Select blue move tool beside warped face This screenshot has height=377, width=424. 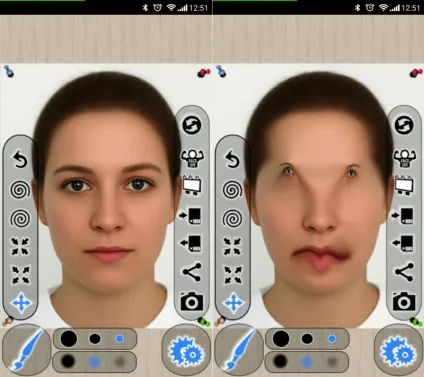tap(233, 303)
